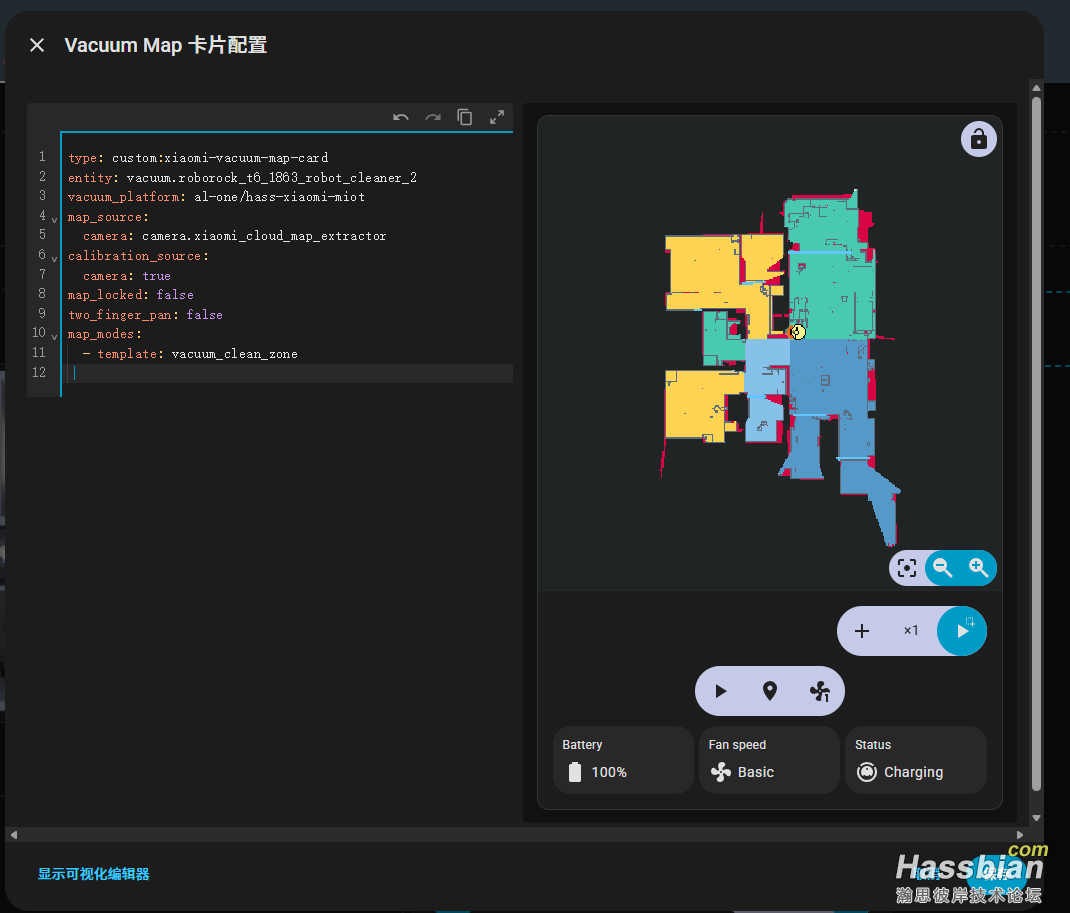This screenshot has width=1070, height=913.
Task: Open the Fan speed Basic tile
Action: coord(768,760)
